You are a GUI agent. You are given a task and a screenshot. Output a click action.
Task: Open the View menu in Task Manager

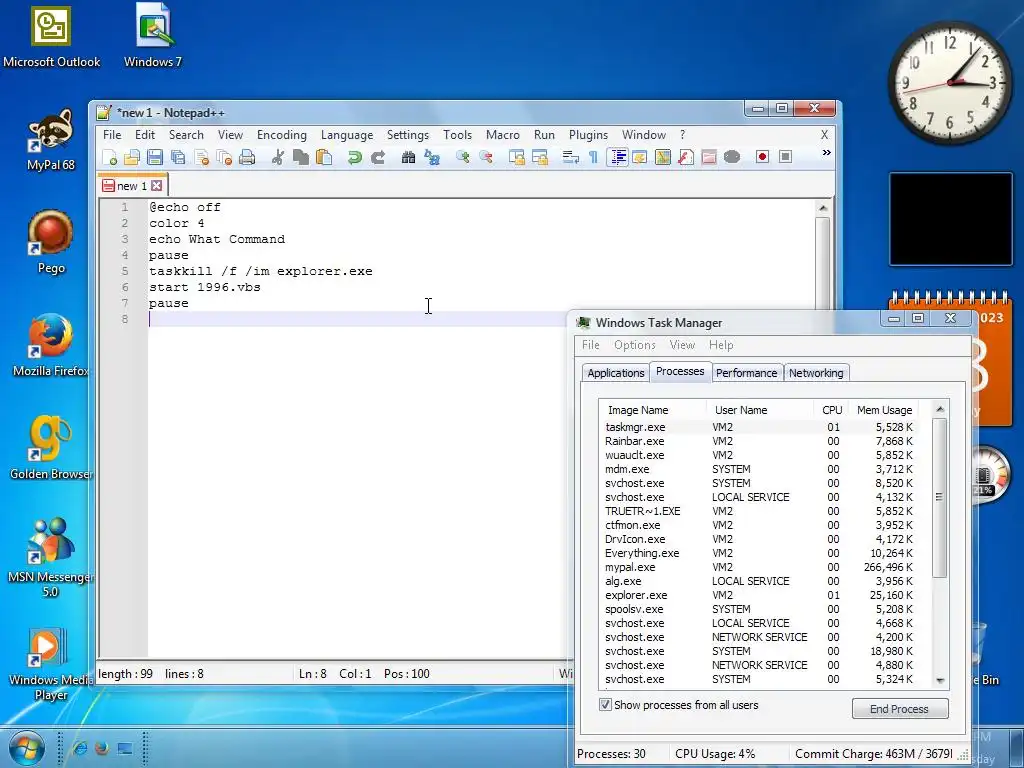click(x=682, y=345)
